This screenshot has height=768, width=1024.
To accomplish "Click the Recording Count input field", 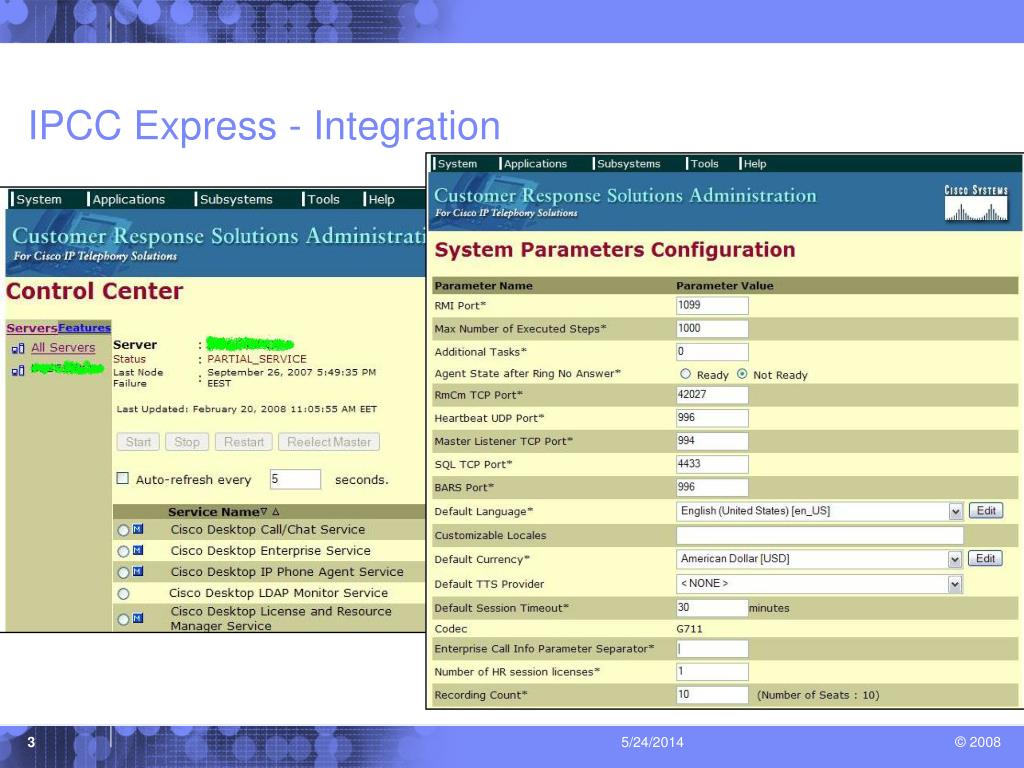I will (x=712, y=695).
